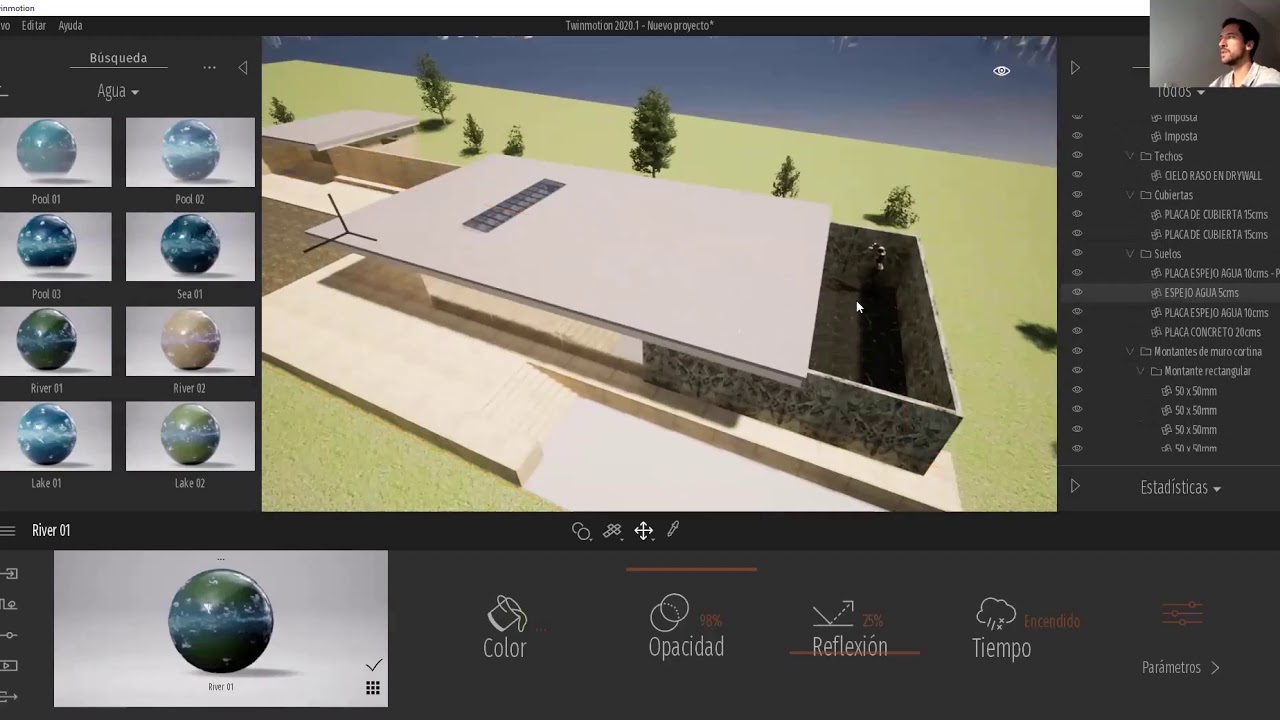The height and width of the screenshot is (720, 1280).
Task: Open the Export dock icon
Action: (9, 696)
